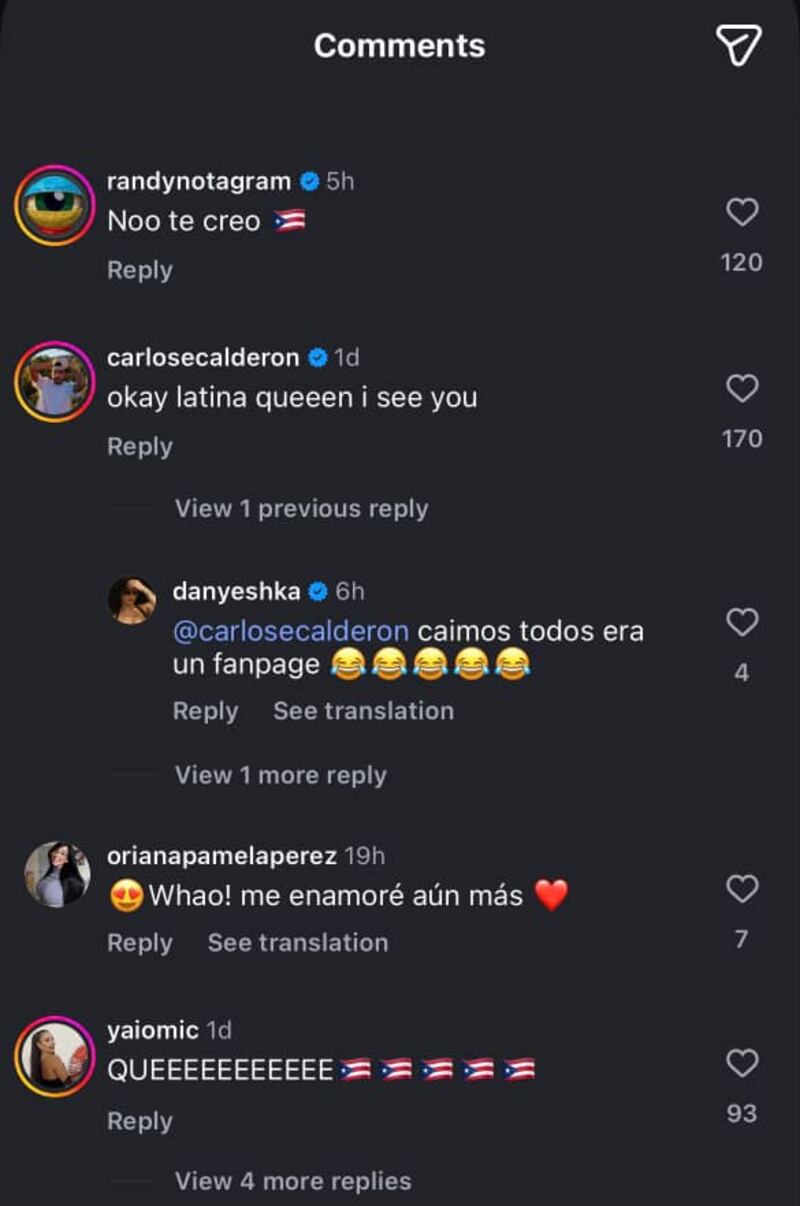The width and height of the screenshot is (800, 1206).
Task: Tap Reply under randynotagram's comment
Action: click(139, 269)
